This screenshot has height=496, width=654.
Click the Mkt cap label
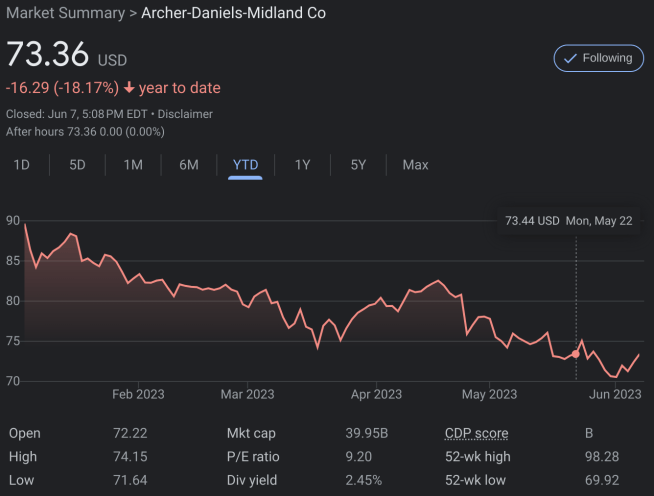pyautogui.click(x=251, y=433)
